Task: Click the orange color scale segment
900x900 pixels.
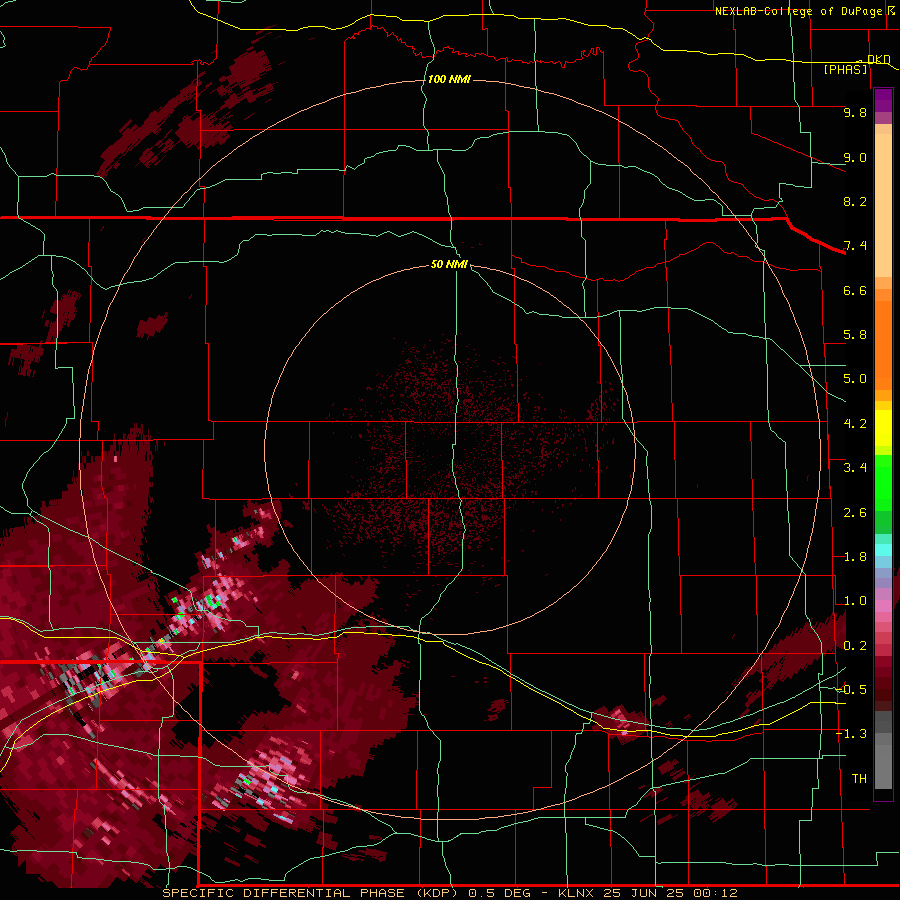Action: [883, 344]
